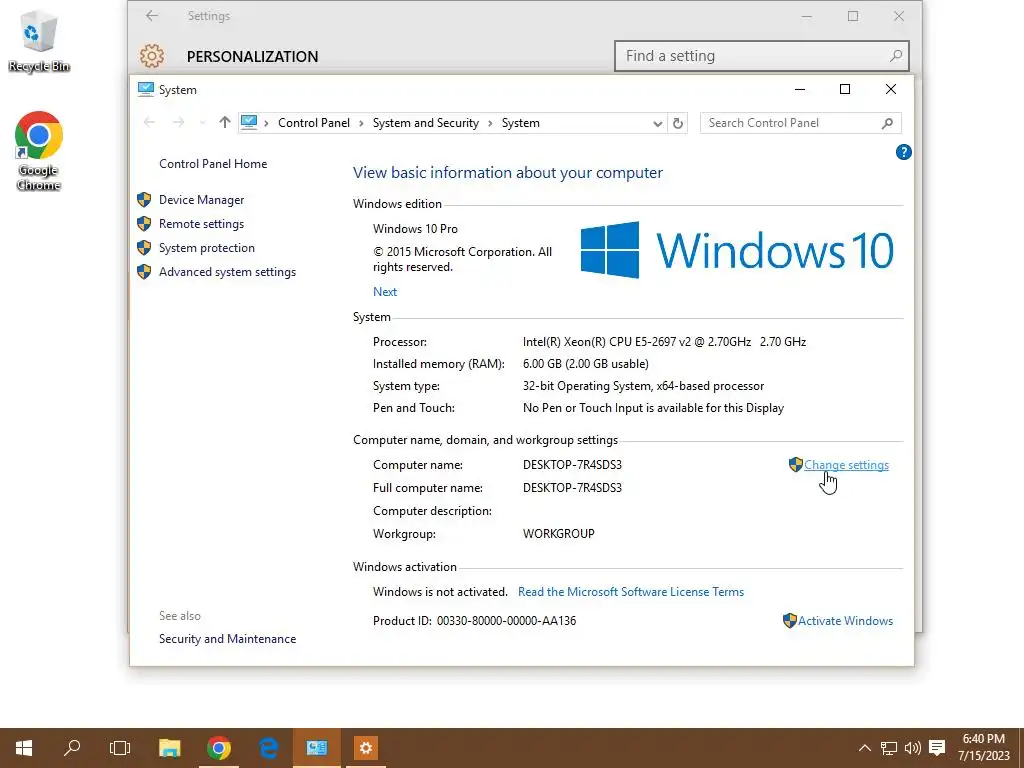
Task: Open recent locations dropdown arrow
Action: 202,123
